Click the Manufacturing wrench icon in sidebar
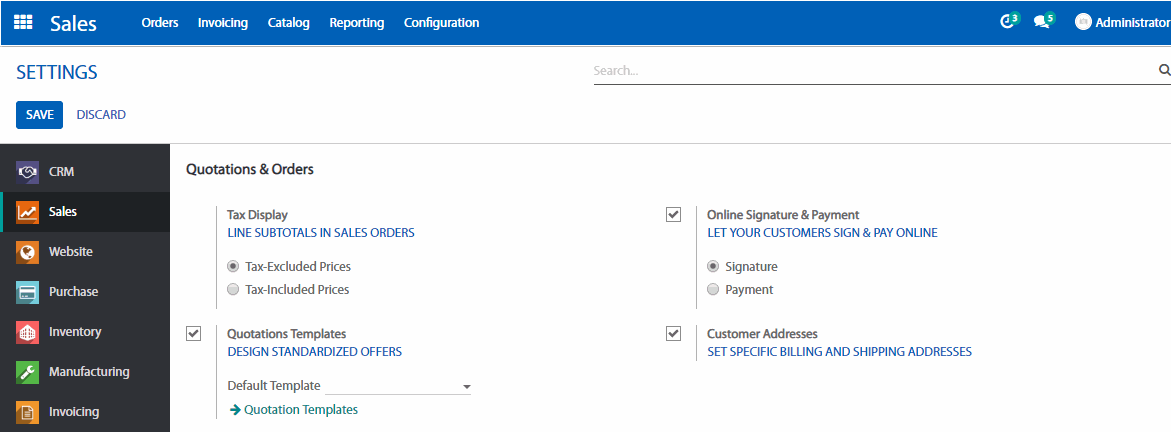Viewport: 1171px width, 432px height. click(x=28, y=372)
